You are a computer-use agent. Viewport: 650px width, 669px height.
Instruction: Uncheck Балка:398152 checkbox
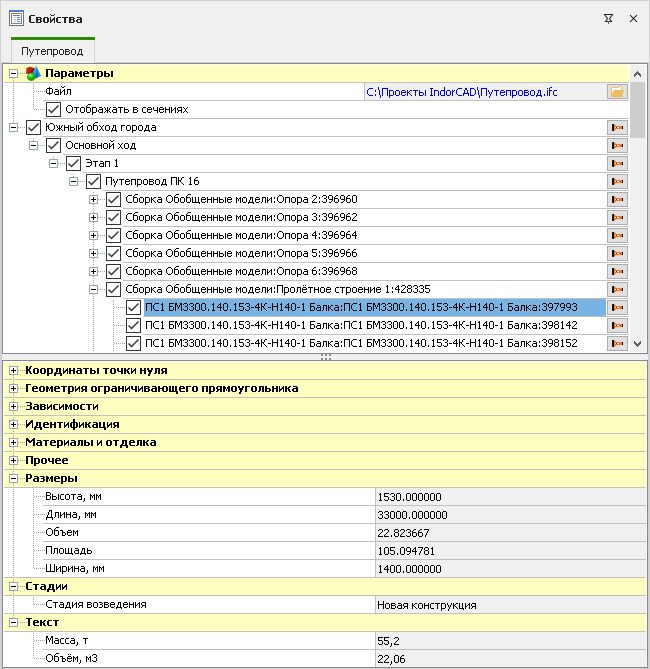(134, 343)
